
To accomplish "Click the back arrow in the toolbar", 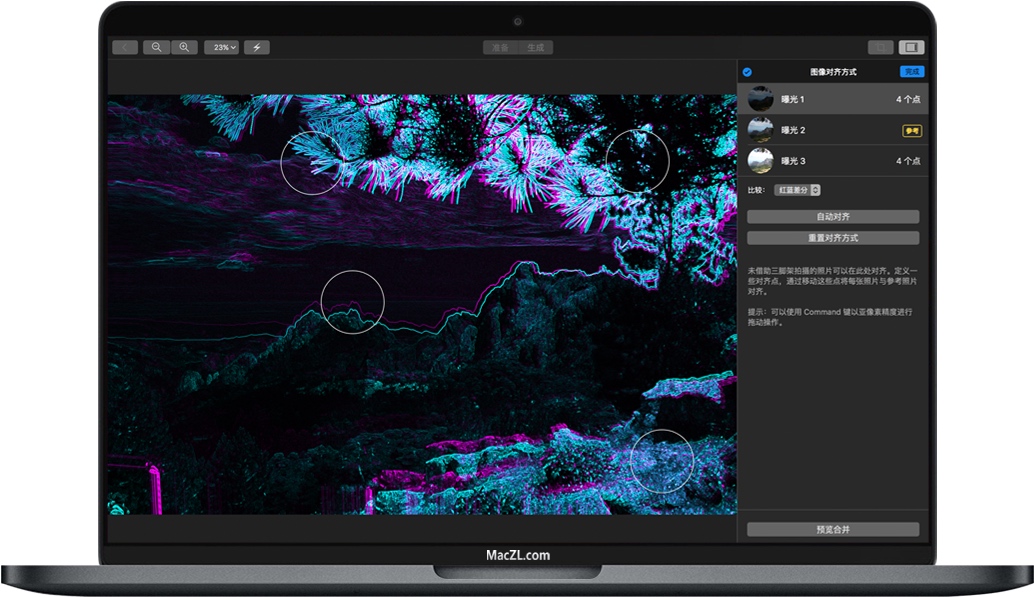I will click(125, 46).
